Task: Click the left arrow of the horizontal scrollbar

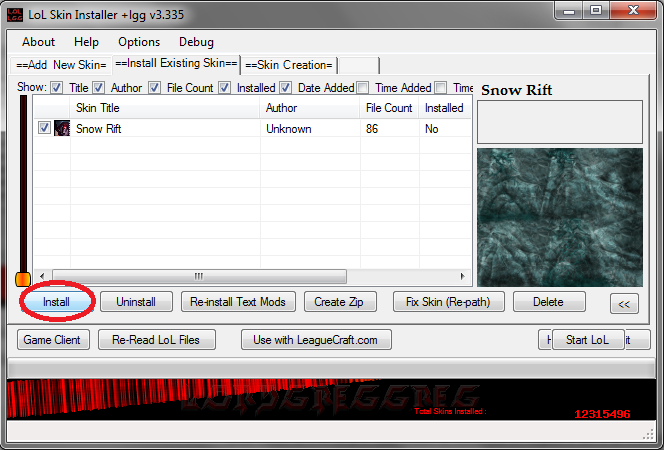Action: (42, 276)
